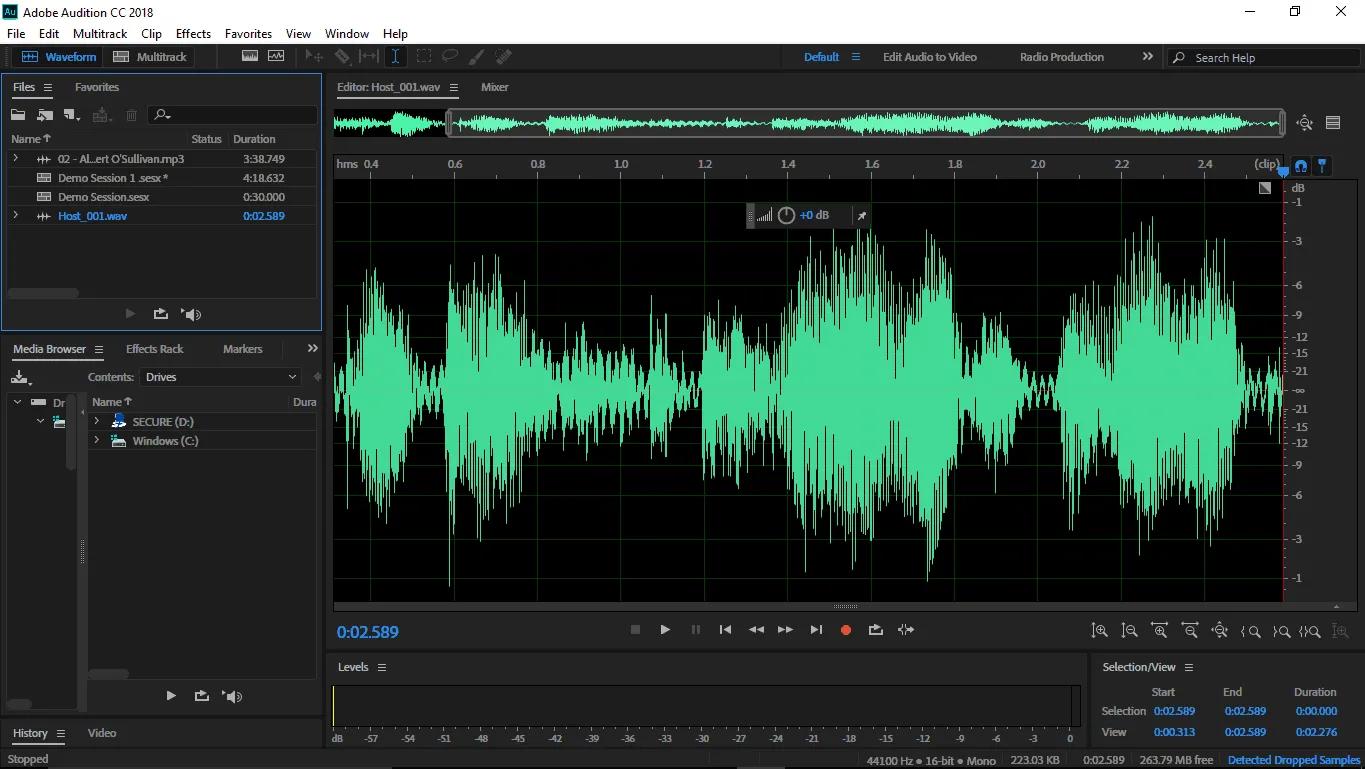The height and width of the screenshot is (769, 1365).
Task: Click Detected Dropped Samples in status bar
Action: coord(1292,759)
